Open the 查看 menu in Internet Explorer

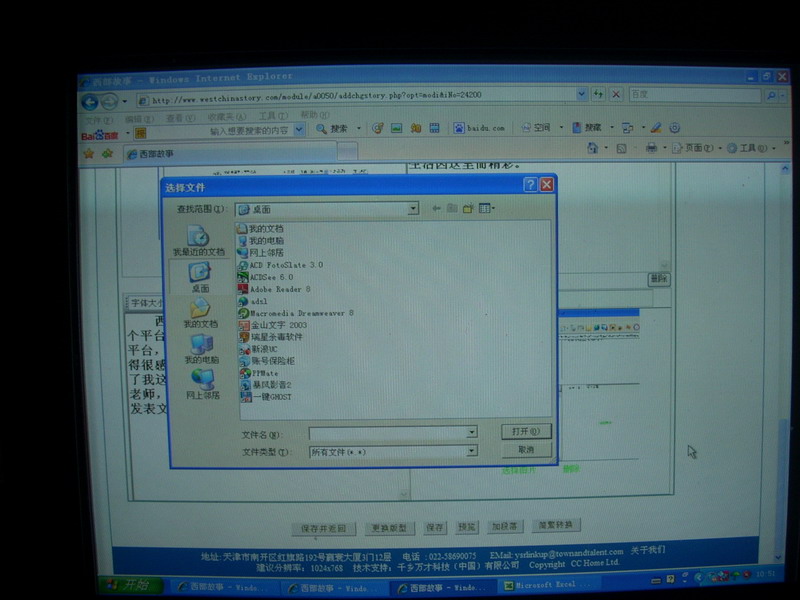click(181, 118)
